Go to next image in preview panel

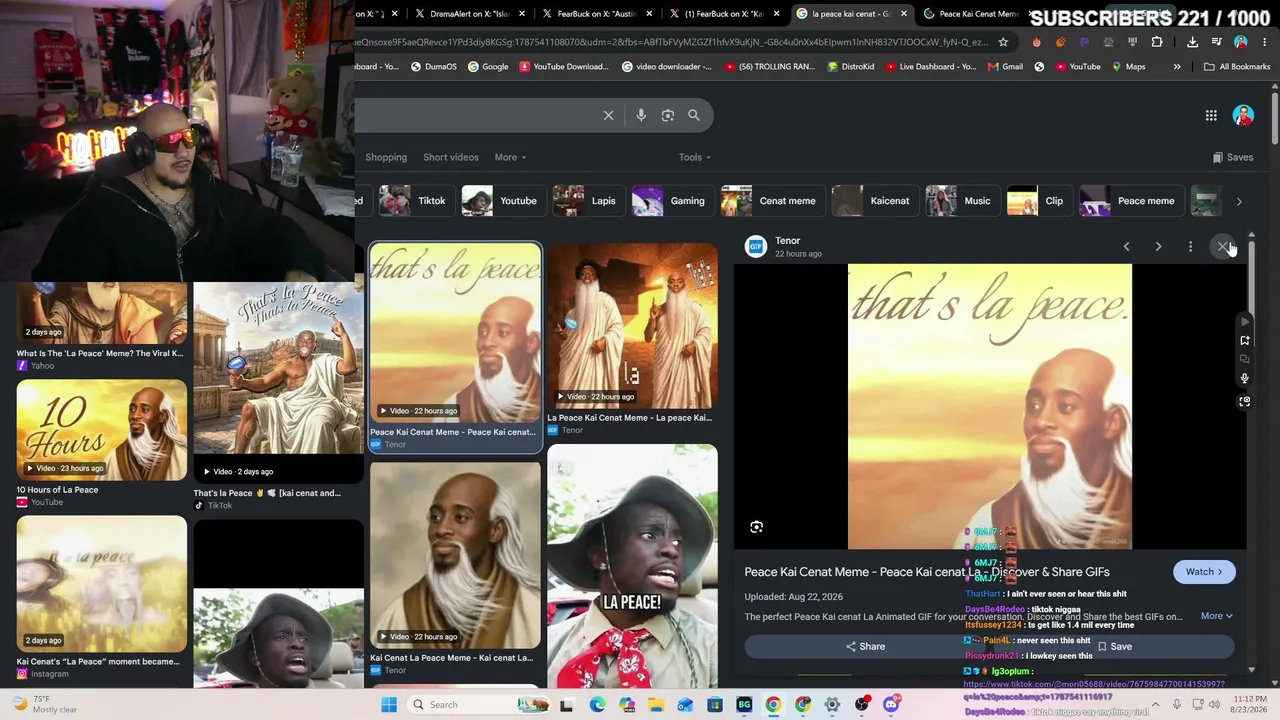[1158, 246]
